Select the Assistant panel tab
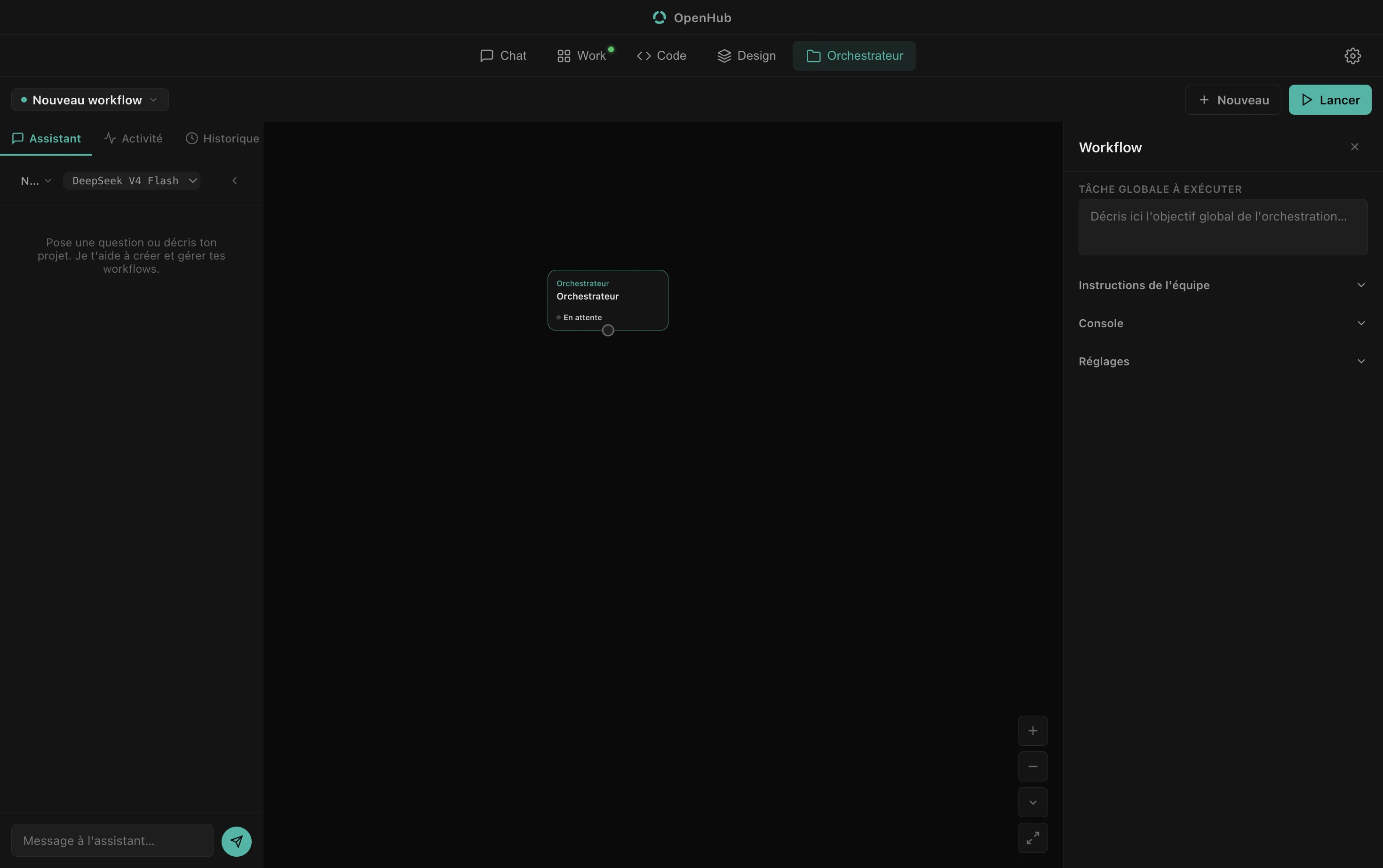Viewport: 1383px width, 868px height. pyautogui.click(x=46, y=138)
